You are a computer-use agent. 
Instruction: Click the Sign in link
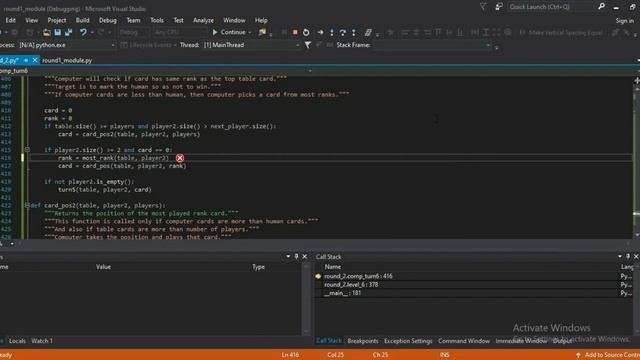click(x=624, y=21)
